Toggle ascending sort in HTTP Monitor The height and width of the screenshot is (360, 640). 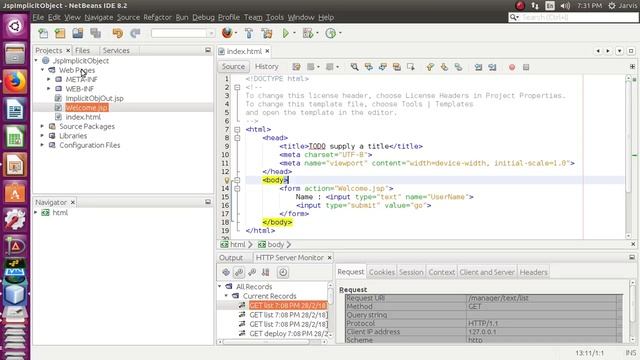pyautogui.click(x=252, y=272)
